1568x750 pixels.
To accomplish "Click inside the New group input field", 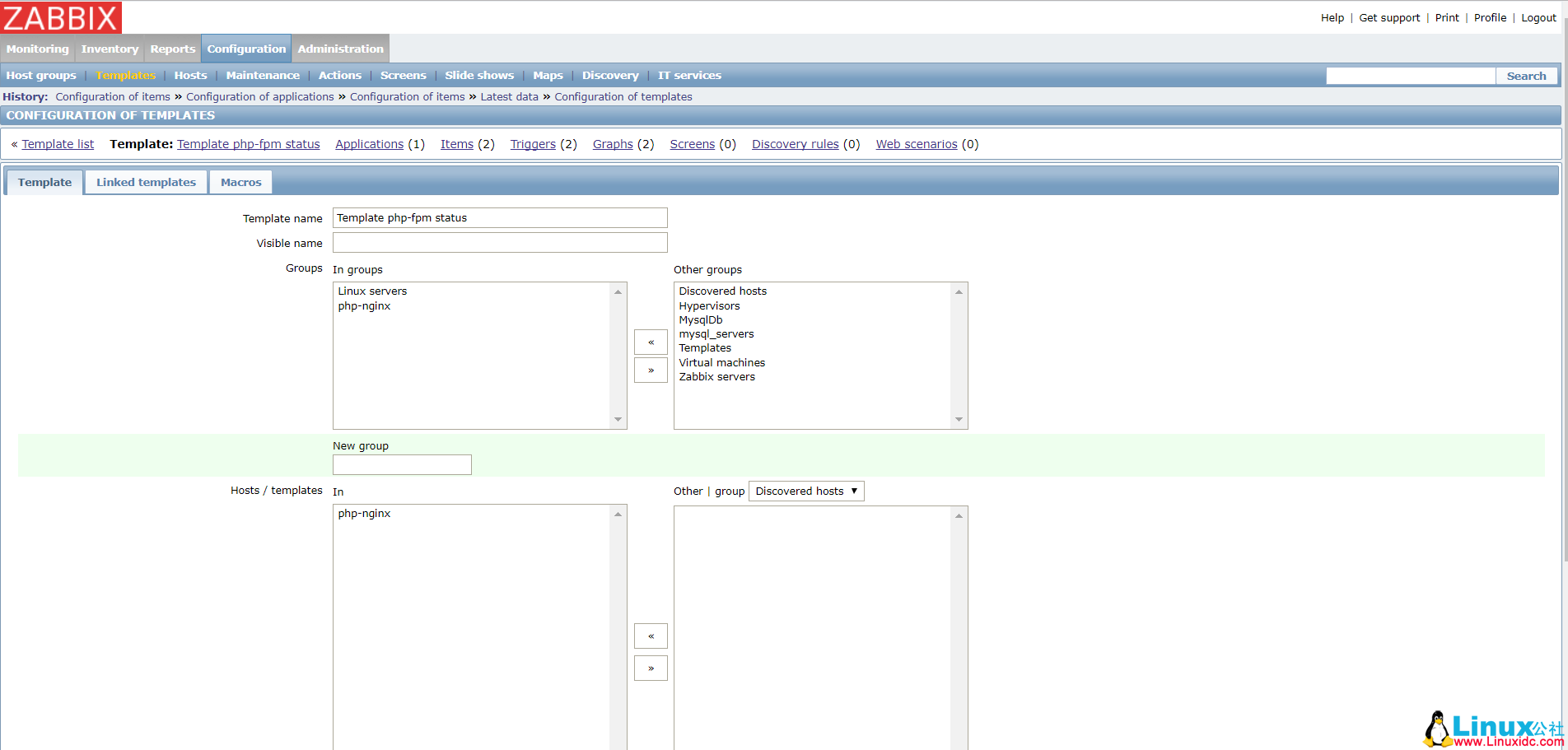I will click(x=402, y=464).
